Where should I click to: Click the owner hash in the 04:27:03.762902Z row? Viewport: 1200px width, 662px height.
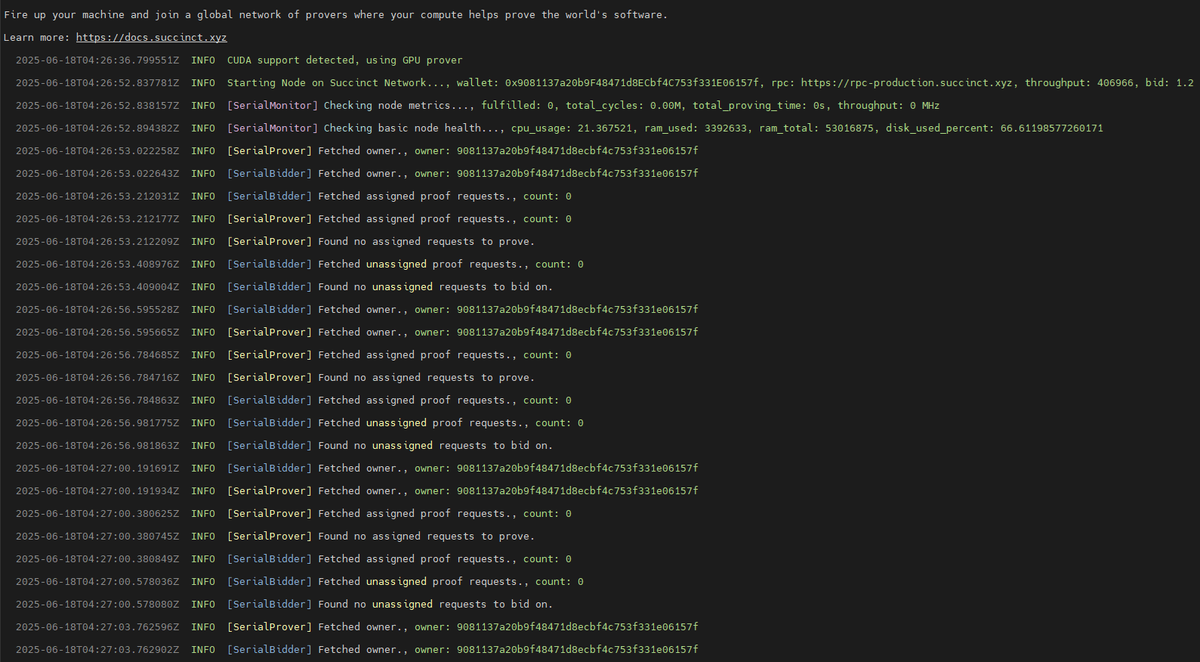click(x=577, y=649)
